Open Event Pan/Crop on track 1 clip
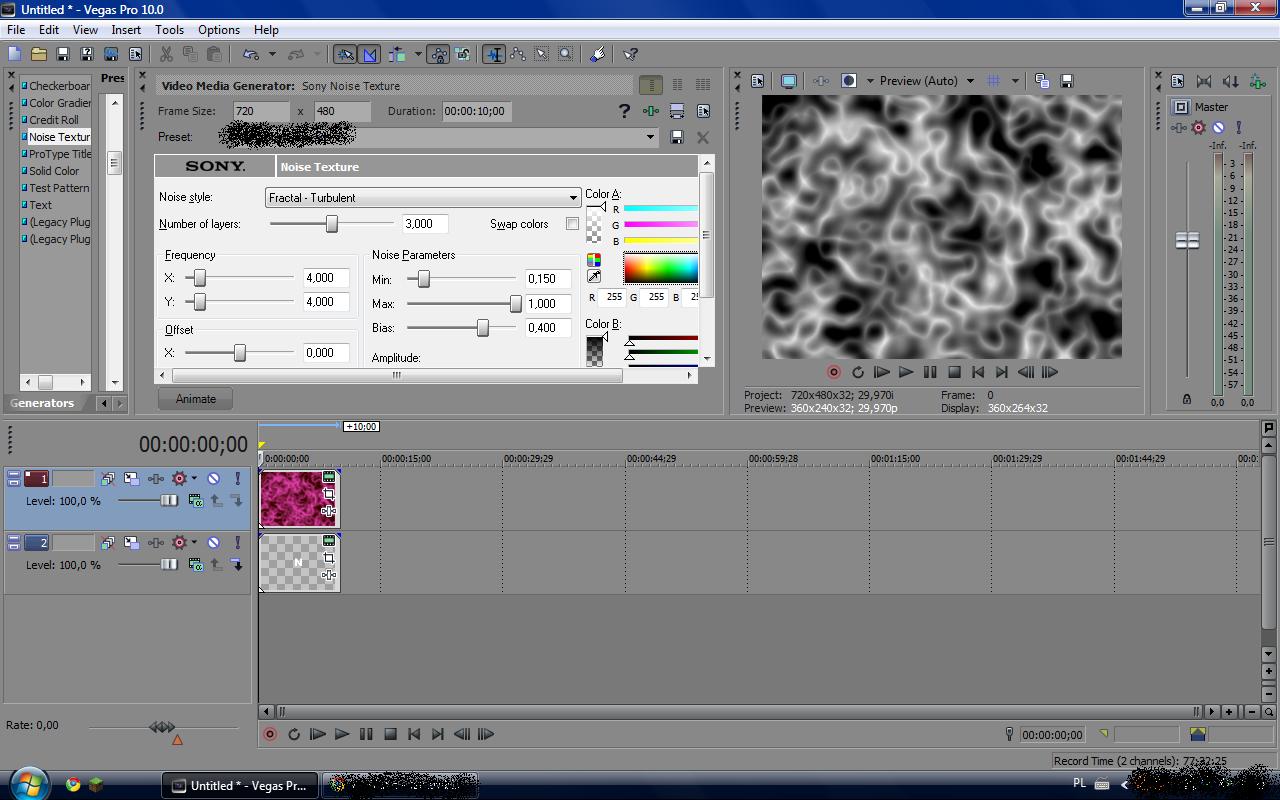This screenshot has height=800, width=1280. [x=328, y=494]
